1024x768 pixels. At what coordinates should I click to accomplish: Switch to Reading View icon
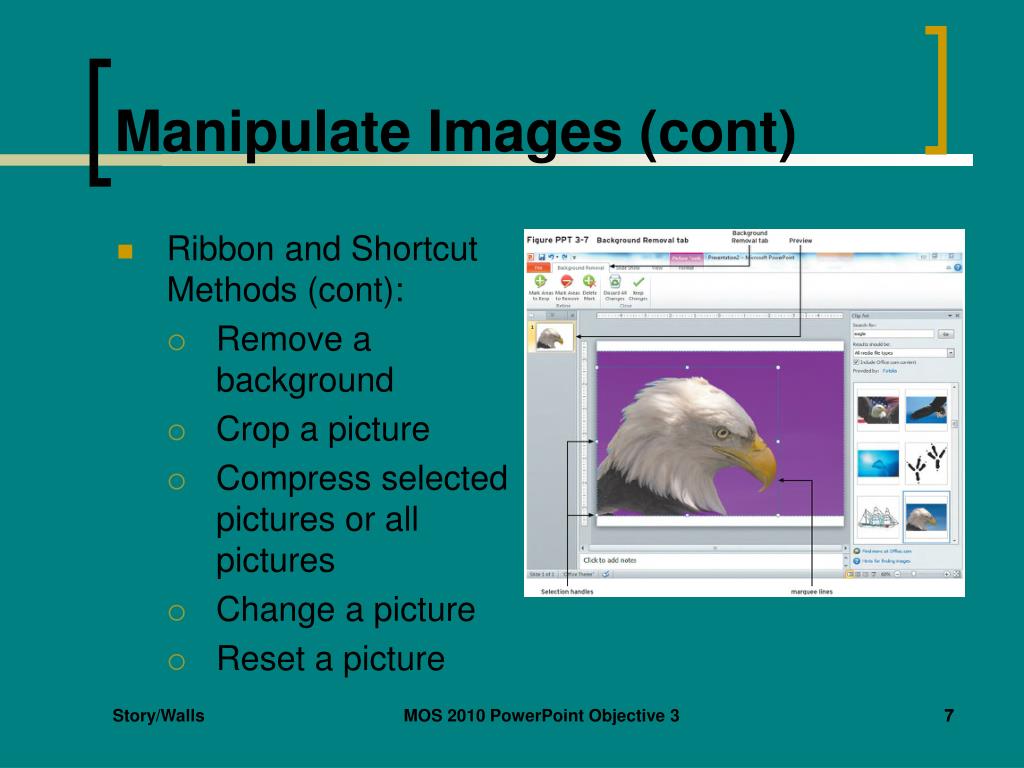tap(865, 574)
